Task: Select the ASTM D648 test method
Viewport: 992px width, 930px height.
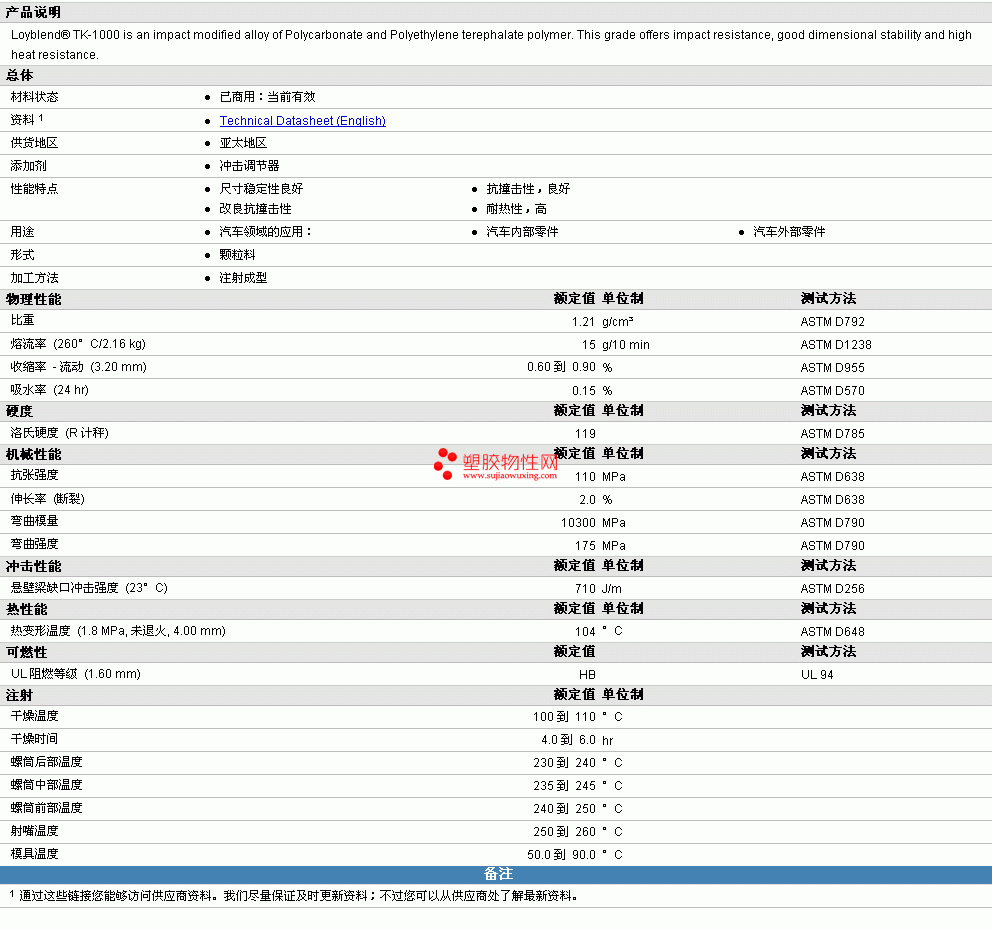Action: (x=832, y=631)
